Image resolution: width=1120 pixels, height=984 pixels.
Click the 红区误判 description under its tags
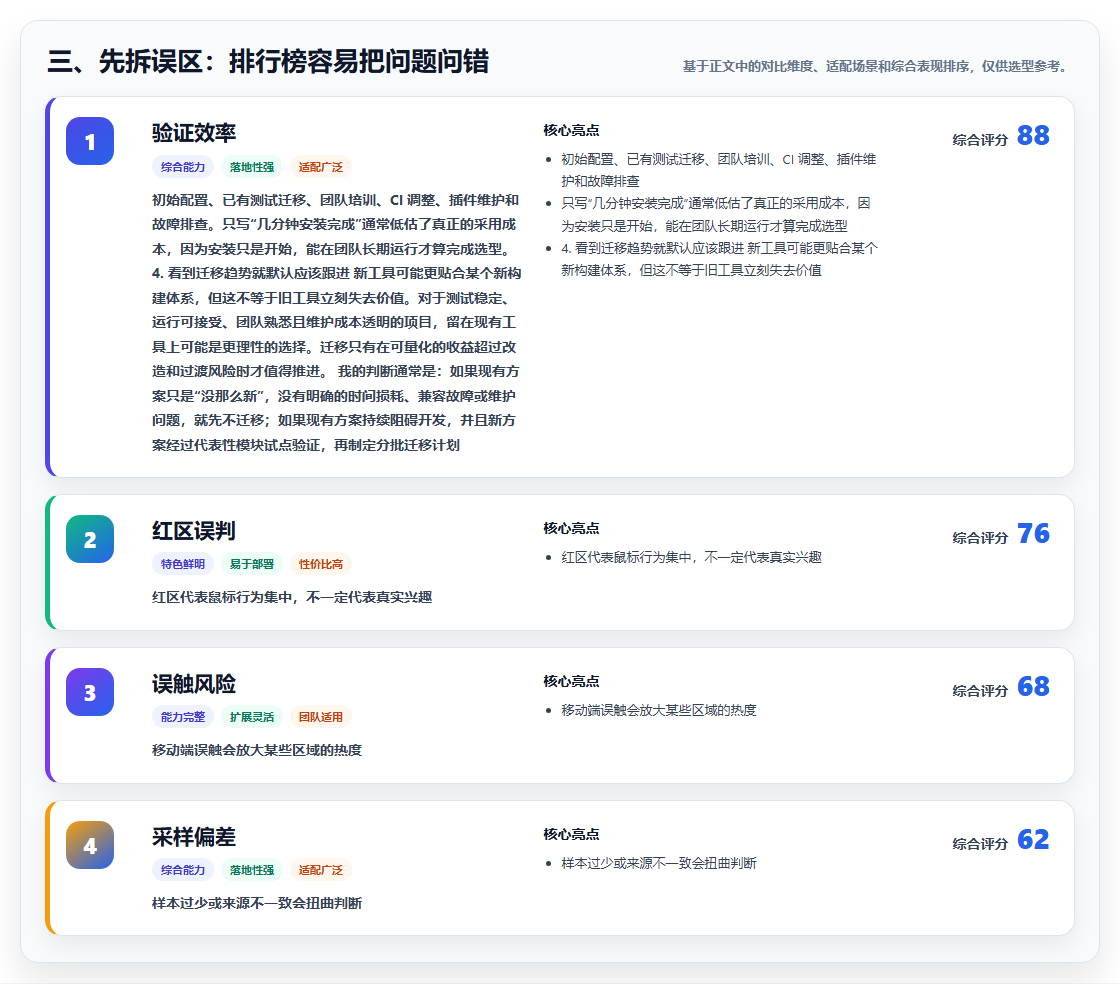(x=292, y=597)
